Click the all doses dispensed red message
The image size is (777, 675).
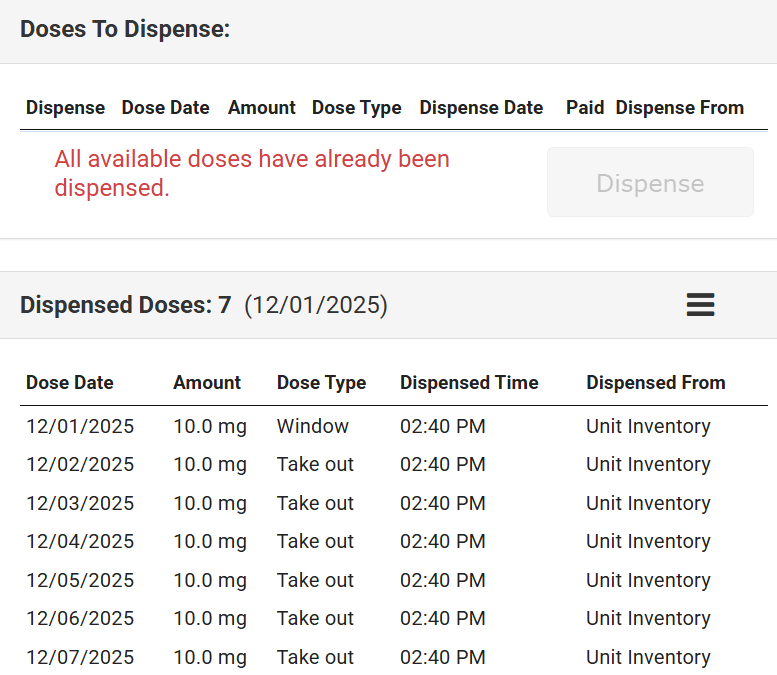[x=252, y=173]
